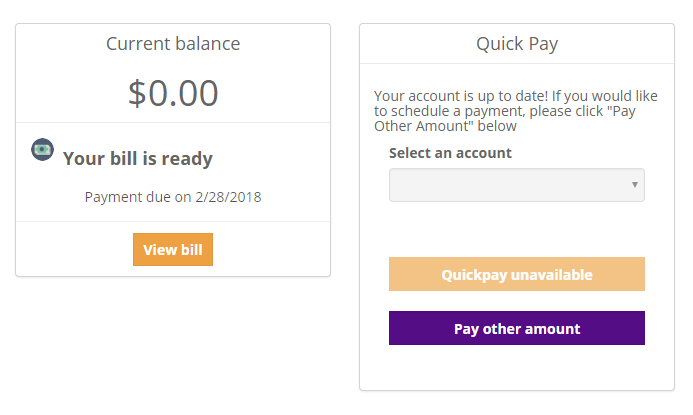The height and width of the screenshot is (415, 693).
Task: Open the Select an account dropdown
Action: 516,185
